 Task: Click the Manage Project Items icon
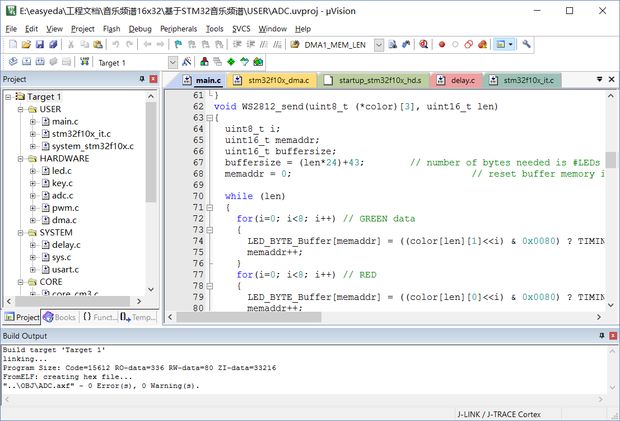coord(204,62)
